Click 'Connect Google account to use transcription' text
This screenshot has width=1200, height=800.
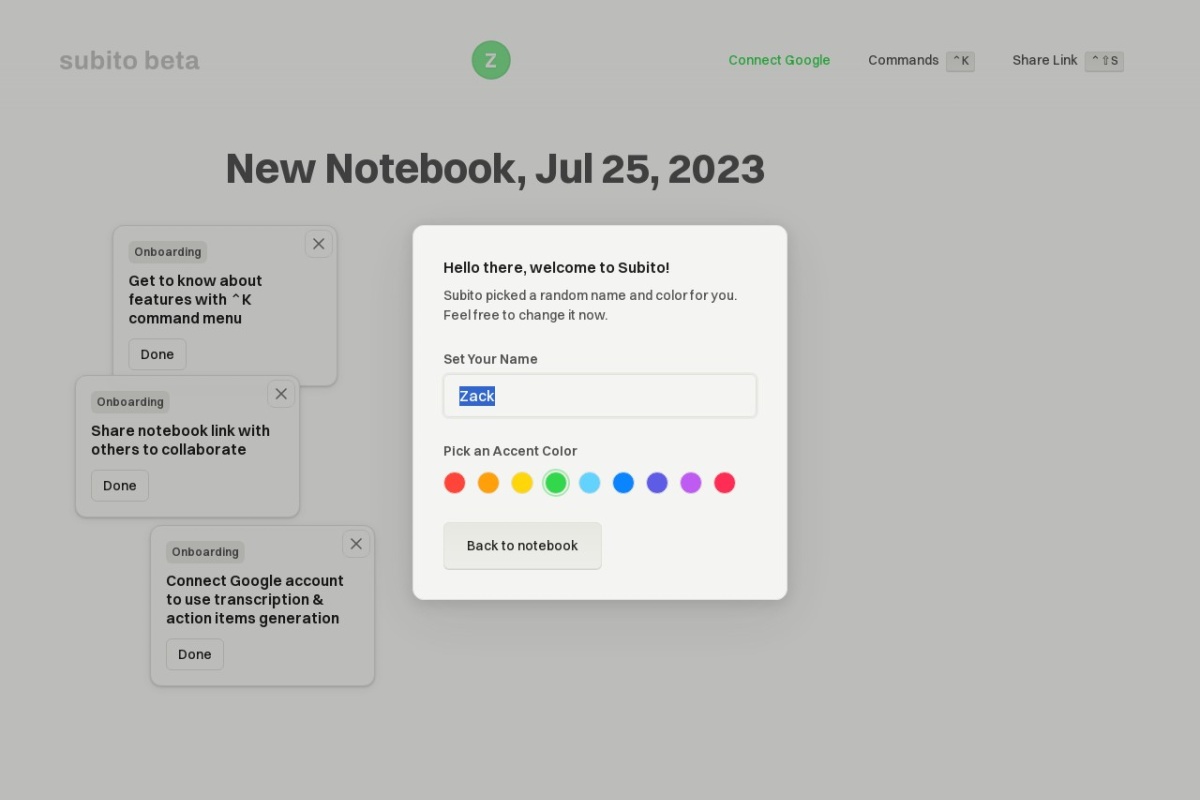click(x=254, y=599)
